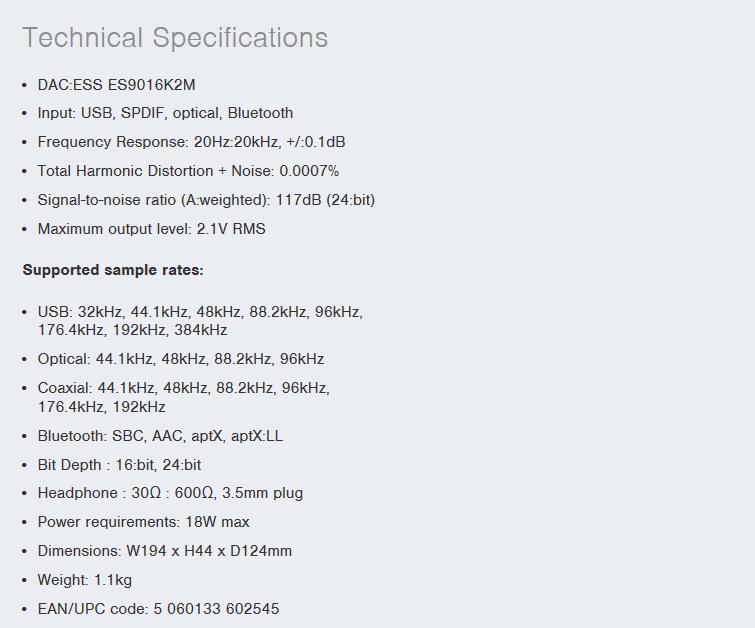755x628 pixels.
Task: Click the bullet beside DAC:ESS entry
Action: [x=25, y=85]
